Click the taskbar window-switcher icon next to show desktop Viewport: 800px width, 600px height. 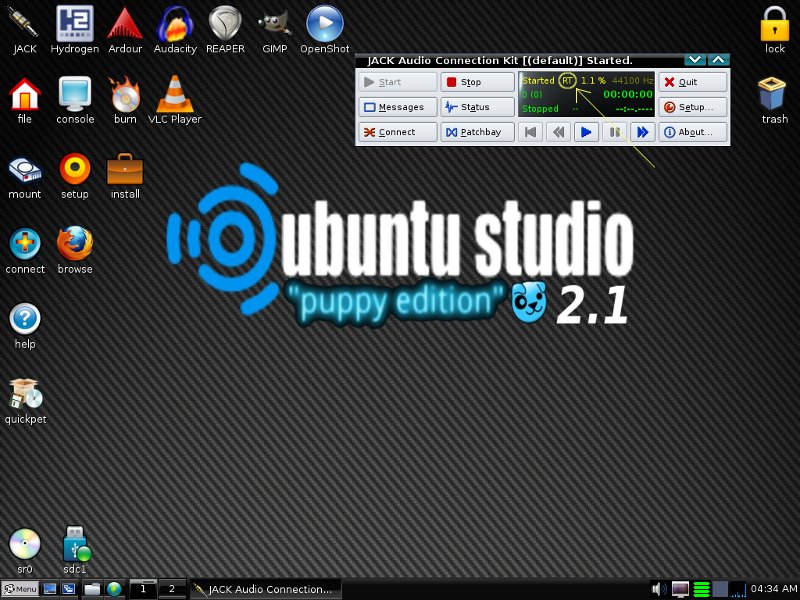point(68,589)
